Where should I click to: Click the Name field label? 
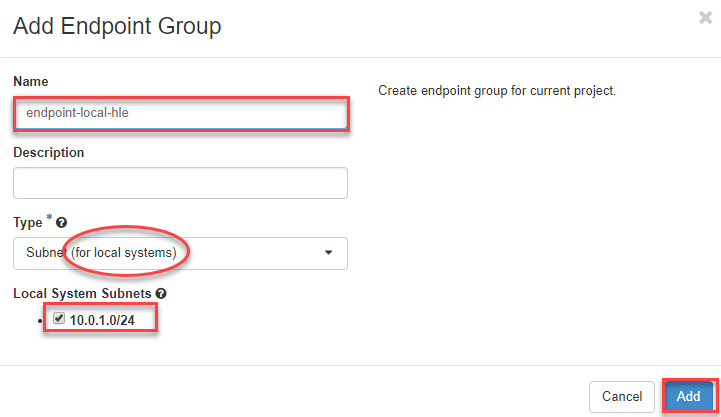pyautogui.click(x=31, y=81)
